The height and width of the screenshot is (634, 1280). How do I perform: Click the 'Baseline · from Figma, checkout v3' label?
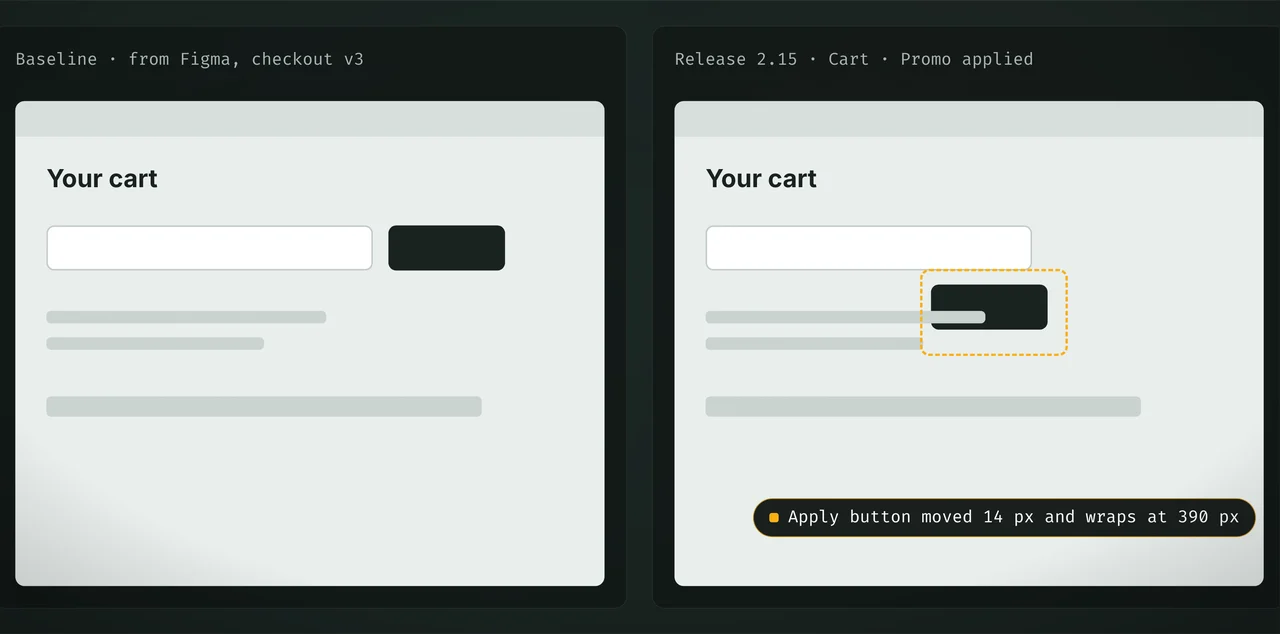pos(190,59)
